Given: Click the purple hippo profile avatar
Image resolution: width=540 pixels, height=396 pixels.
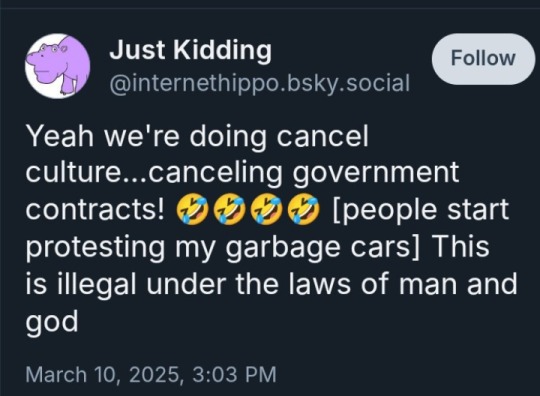Looking at the screenshot, I should click(58, 66).
